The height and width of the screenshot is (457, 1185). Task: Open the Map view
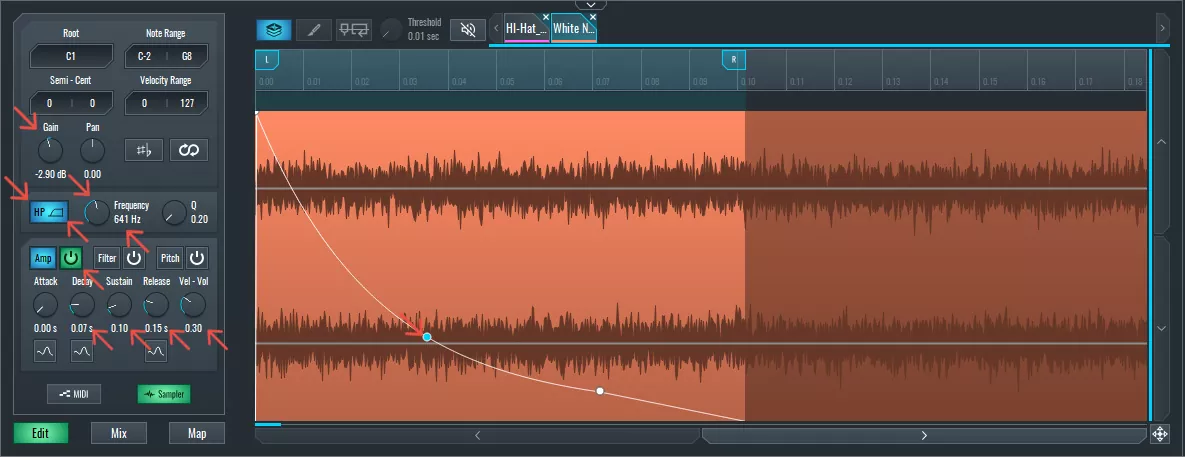[x=197, y=434]
